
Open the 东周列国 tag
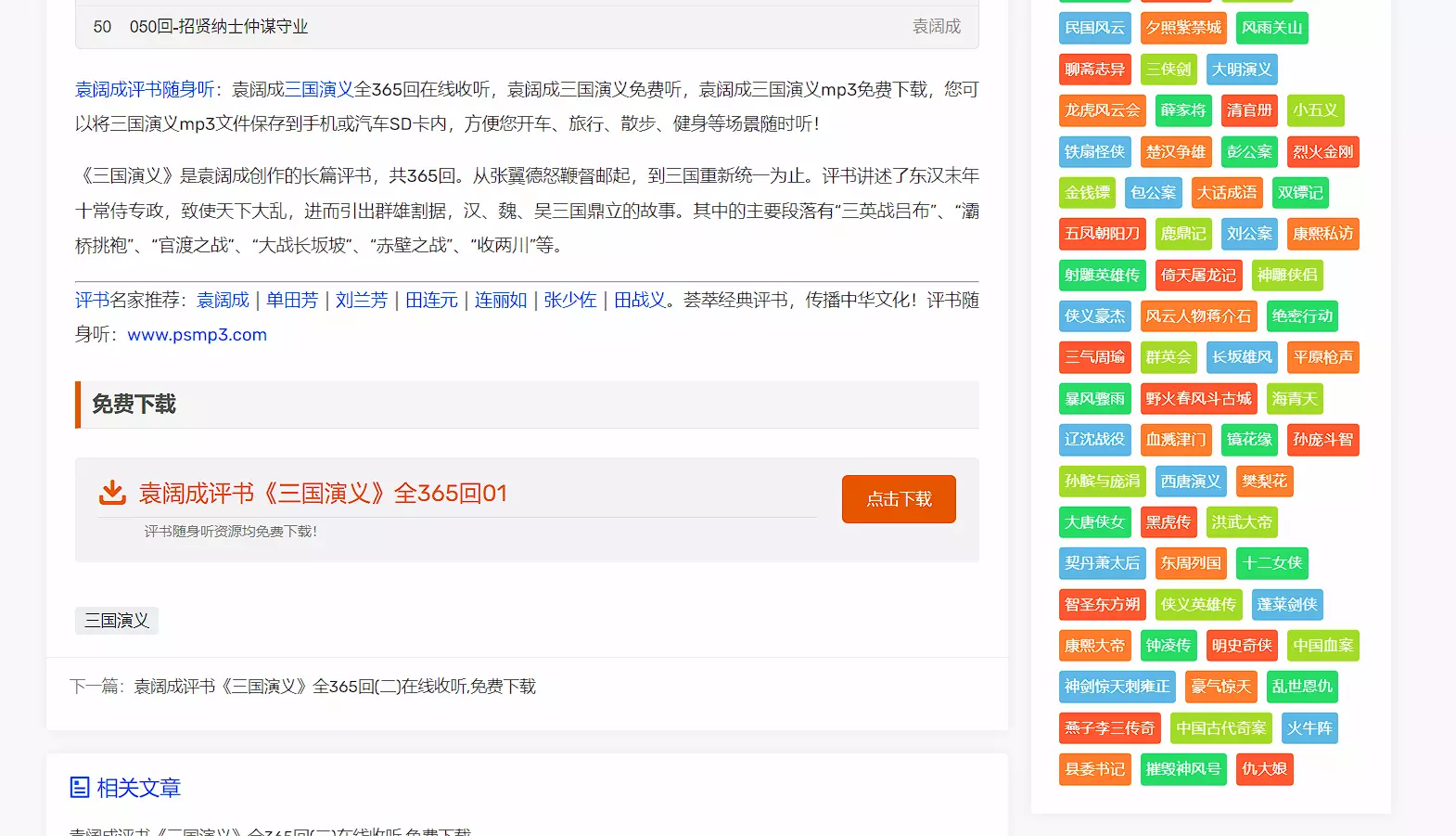[x=1191, y=563]
